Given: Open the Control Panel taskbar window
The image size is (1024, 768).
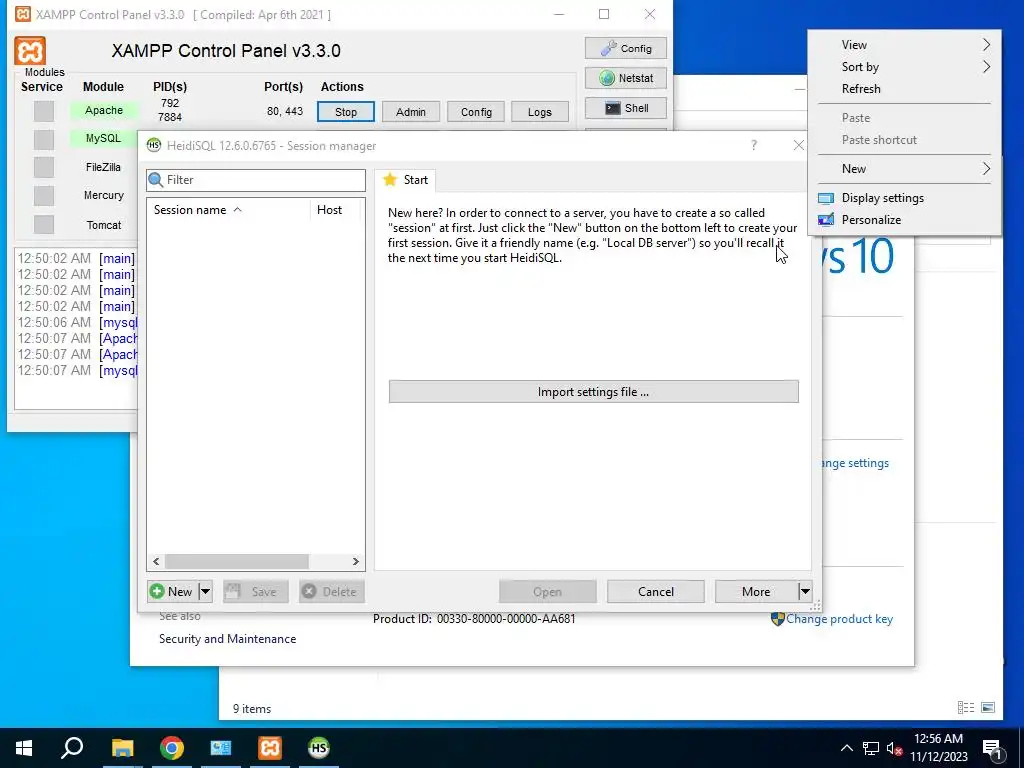Looking at the screenshot, I should tap(221, 748).
